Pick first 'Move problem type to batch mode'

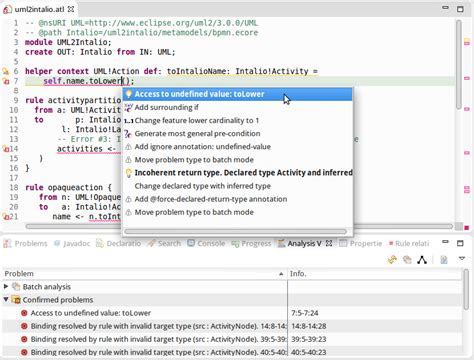(237, 160)
